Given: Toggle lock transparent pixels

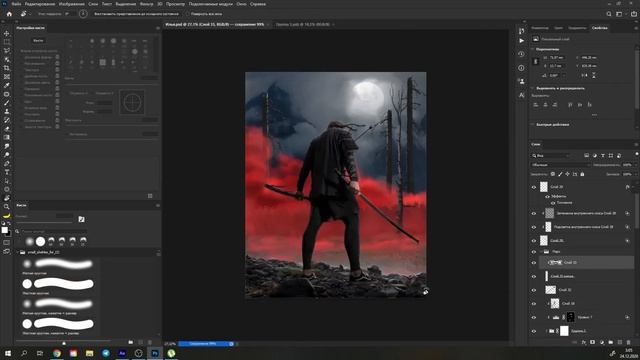Looking at the screenshot, I should tap(553, 174).
